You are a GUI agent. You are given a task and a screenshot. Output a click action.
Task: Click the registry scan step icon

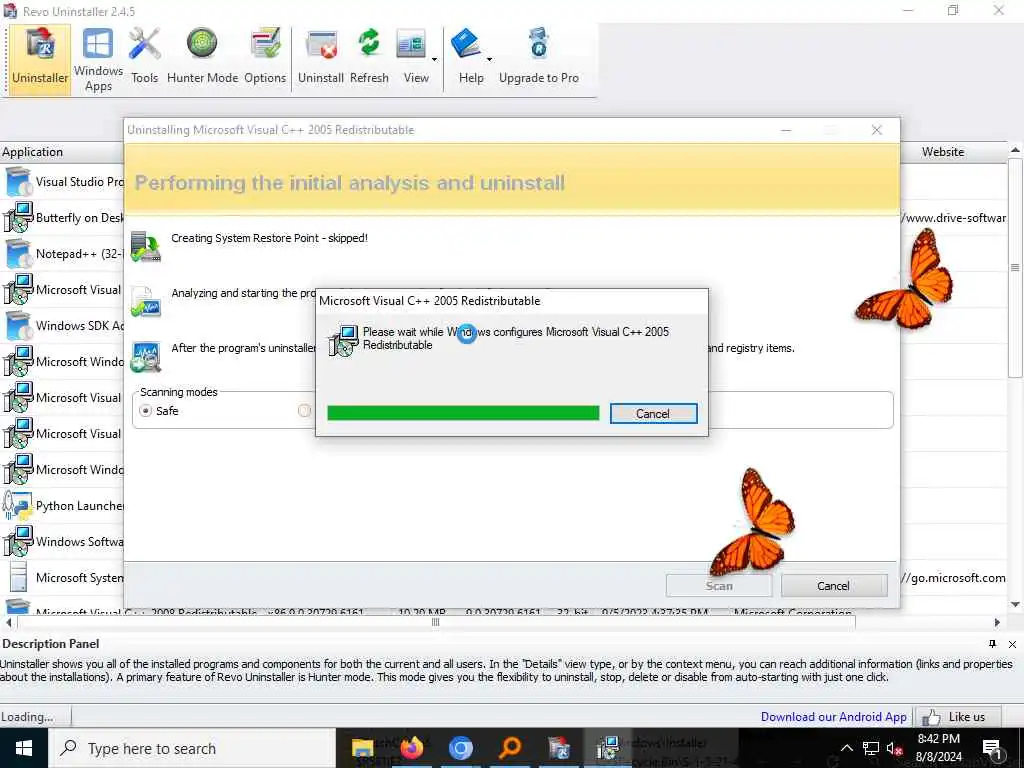(145, 357)
